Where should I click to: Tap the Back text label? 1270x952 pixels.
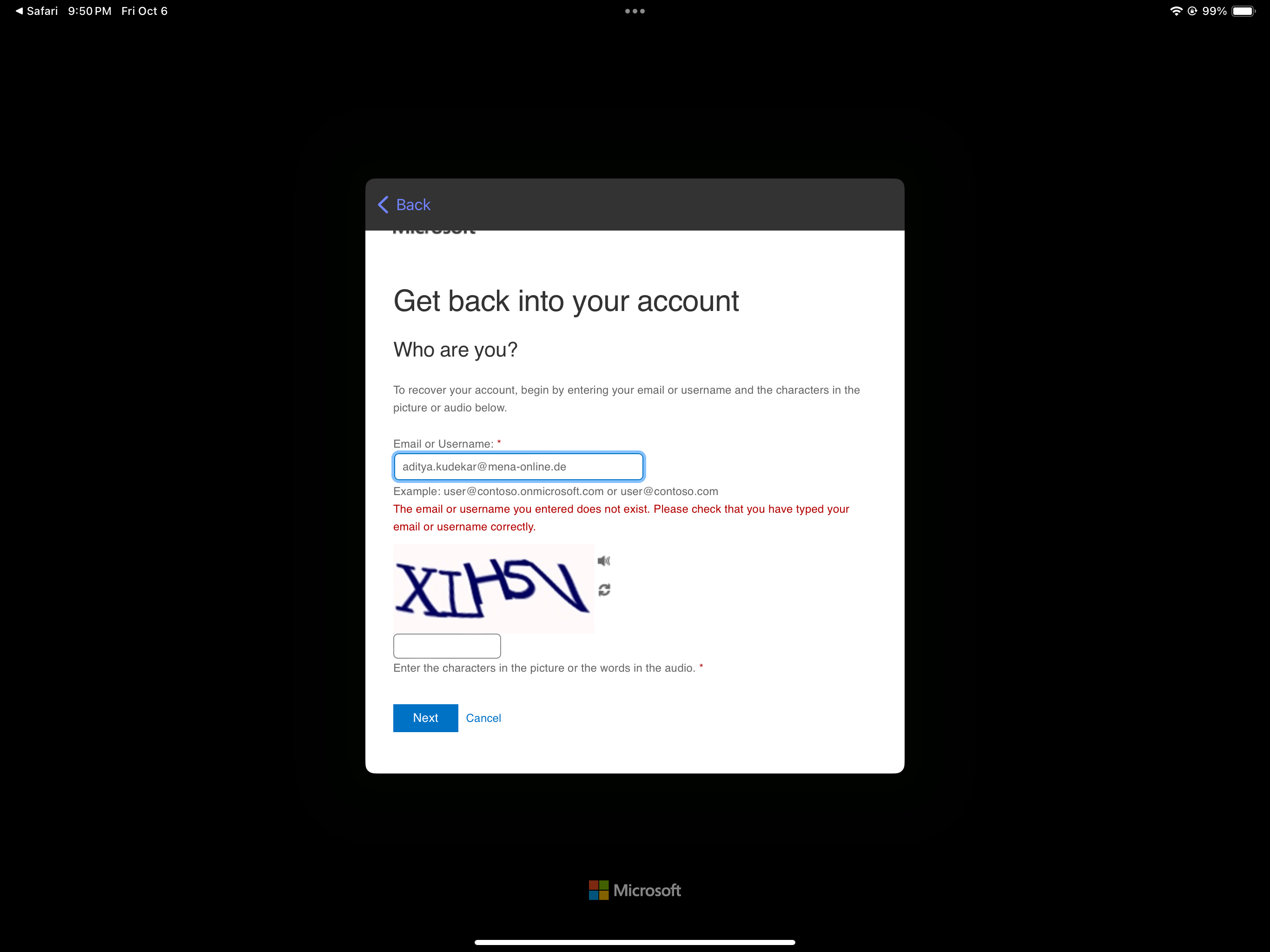(x=413, y=205)
